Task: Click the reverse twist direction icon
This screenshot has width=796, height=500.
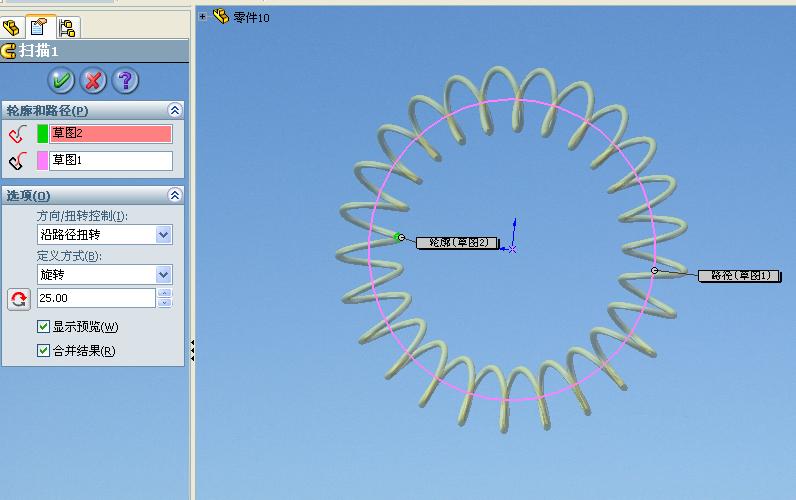Action: pyautogui.click(x=19, y=299)
